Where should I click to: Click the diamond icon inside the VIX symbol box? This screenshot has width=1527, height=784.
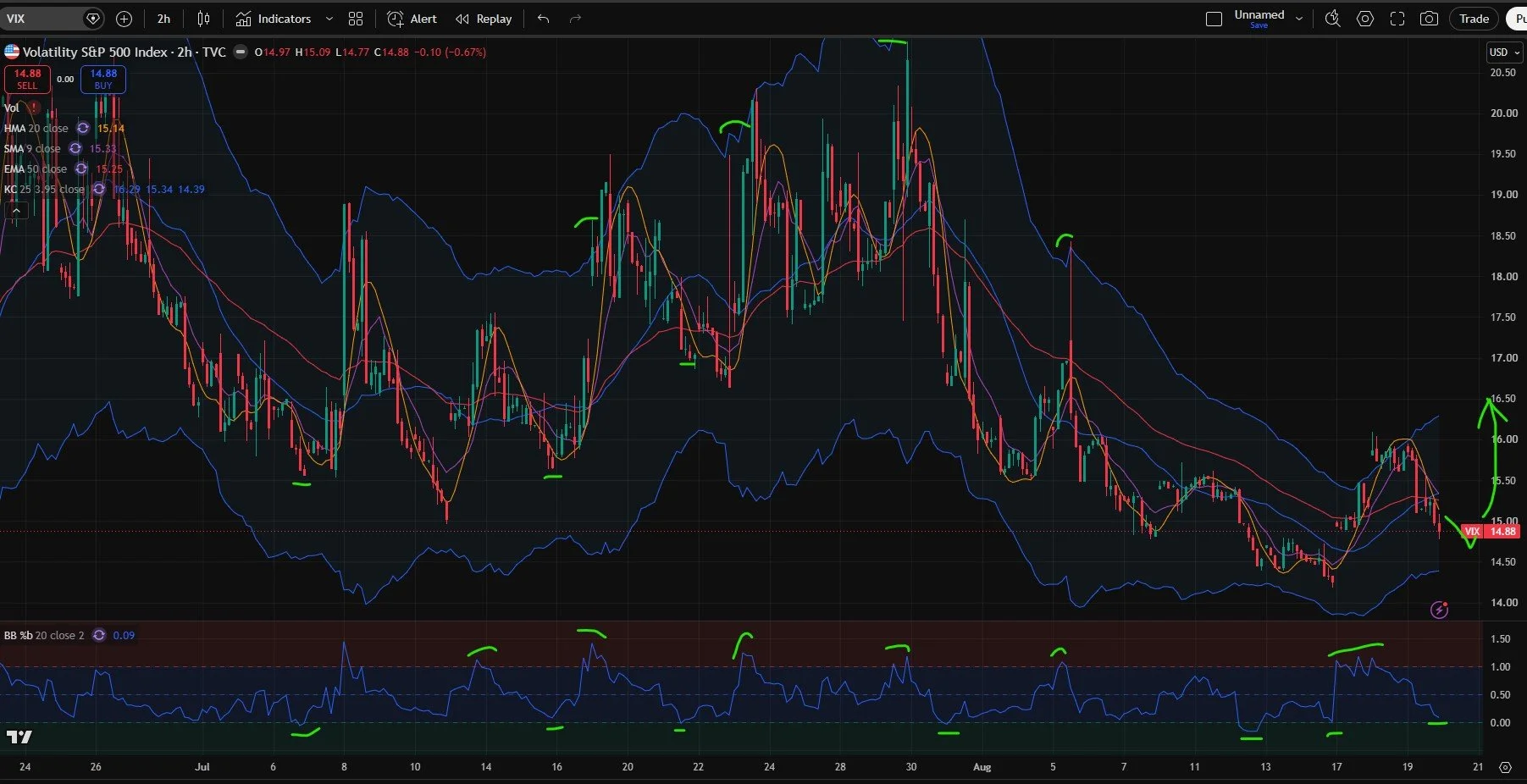click(x=93, y=19)
